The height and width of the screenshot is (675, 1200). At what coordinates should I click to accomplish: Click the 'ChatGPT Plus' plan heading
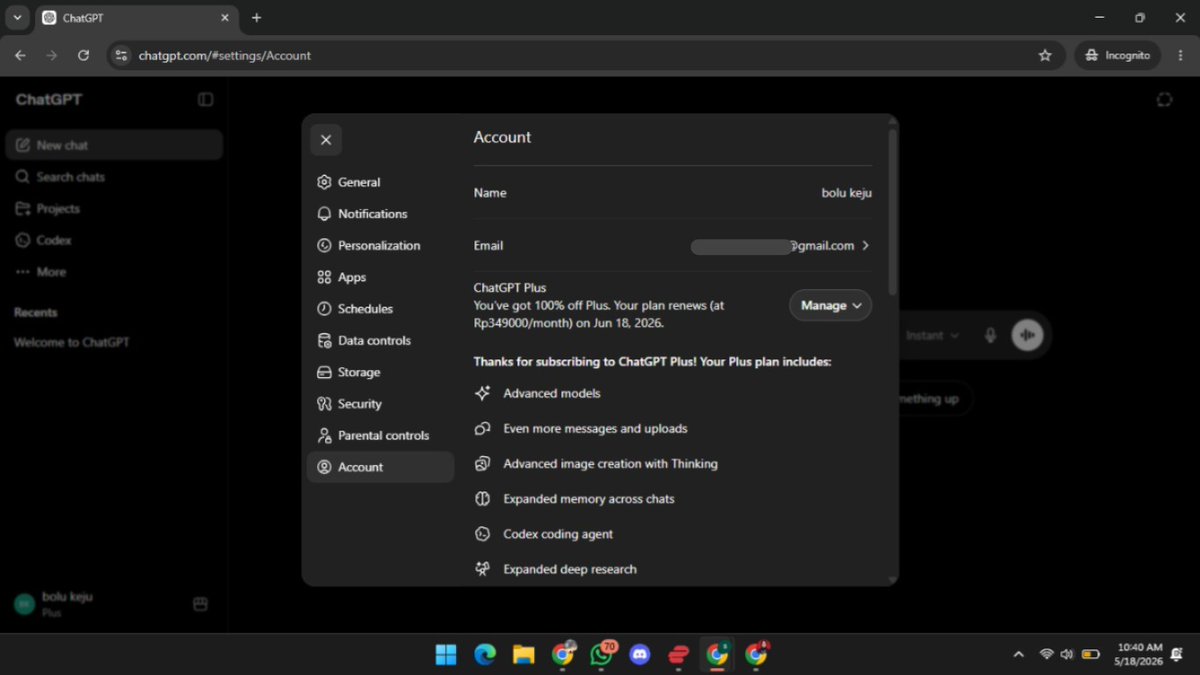point(510,288)
